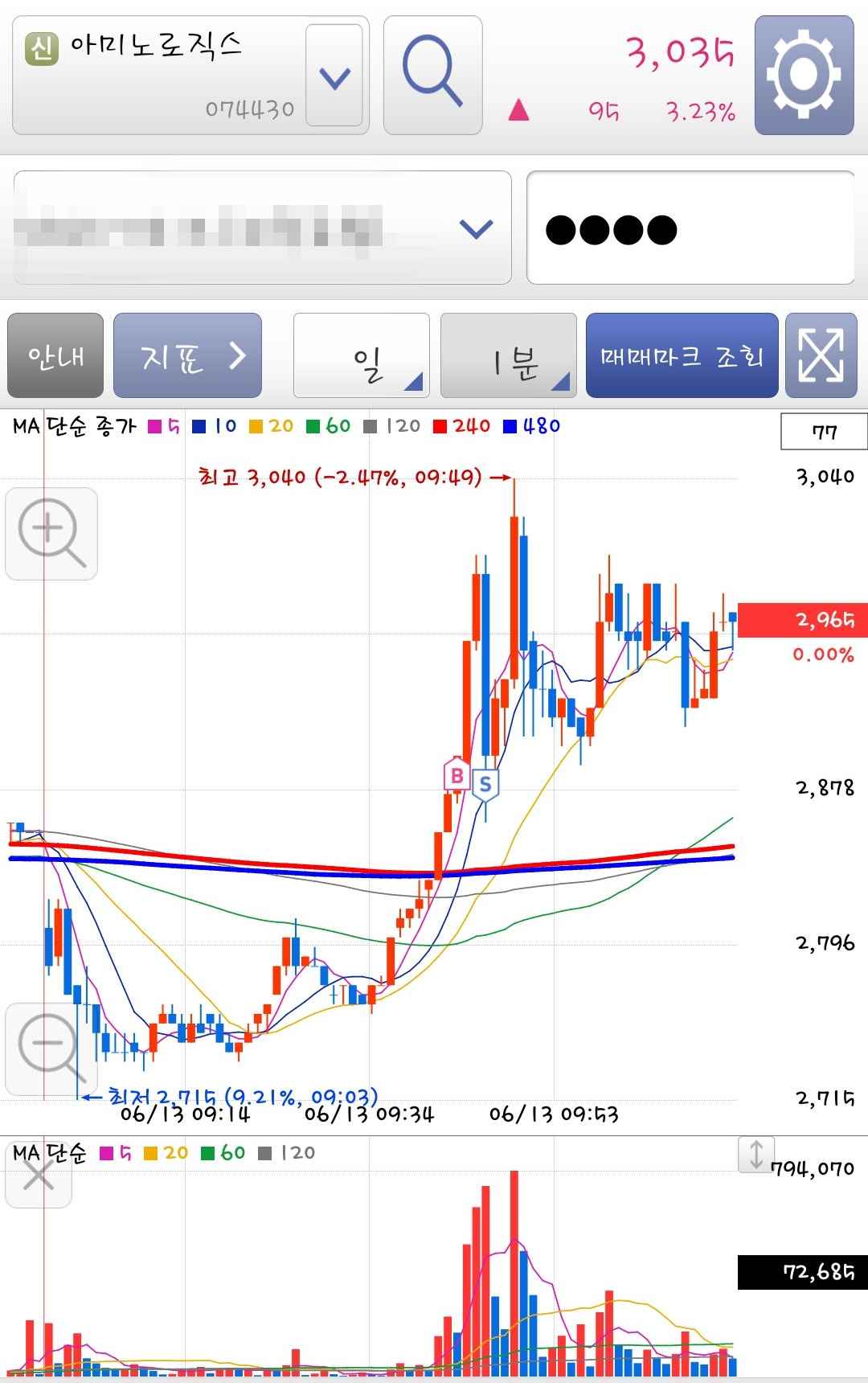
Task: Tap MA 5 pink legend swatch
Action: 155,426
